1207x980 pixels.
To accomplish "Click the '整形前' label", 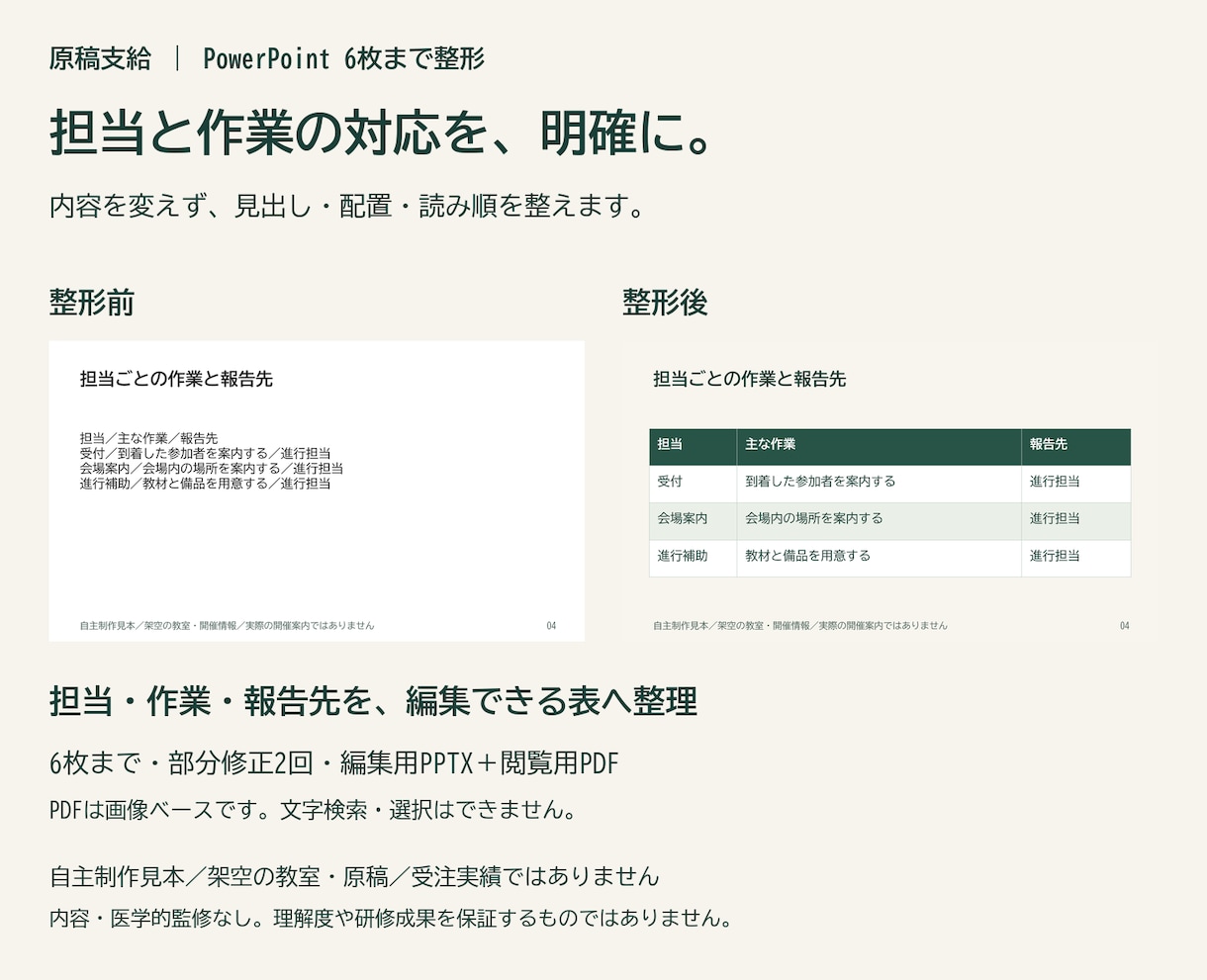I will (x=92, y=303).
